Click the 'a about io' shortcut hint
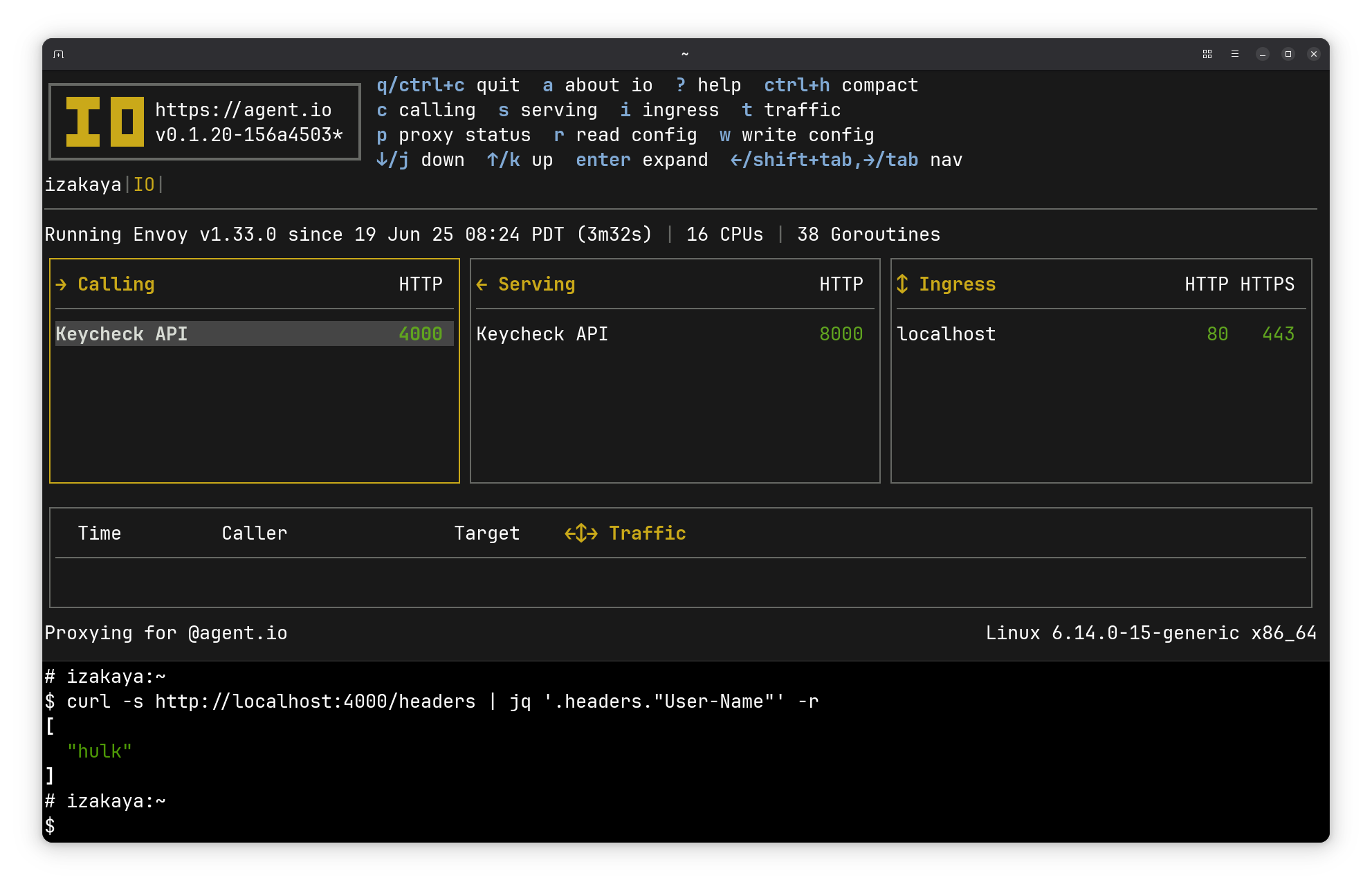1372x889 pixels. (x=598, y=85)
